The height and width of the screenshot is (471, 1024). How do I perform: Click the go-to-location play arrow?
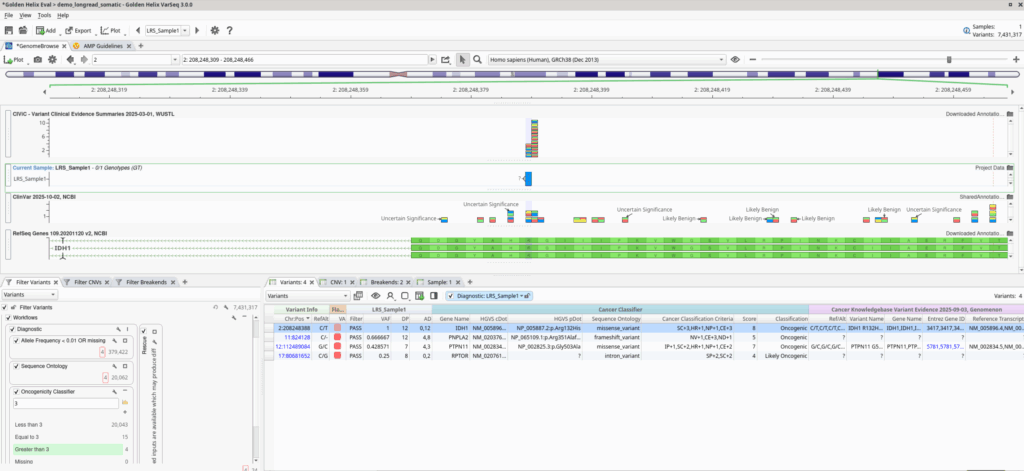(432, 59)
